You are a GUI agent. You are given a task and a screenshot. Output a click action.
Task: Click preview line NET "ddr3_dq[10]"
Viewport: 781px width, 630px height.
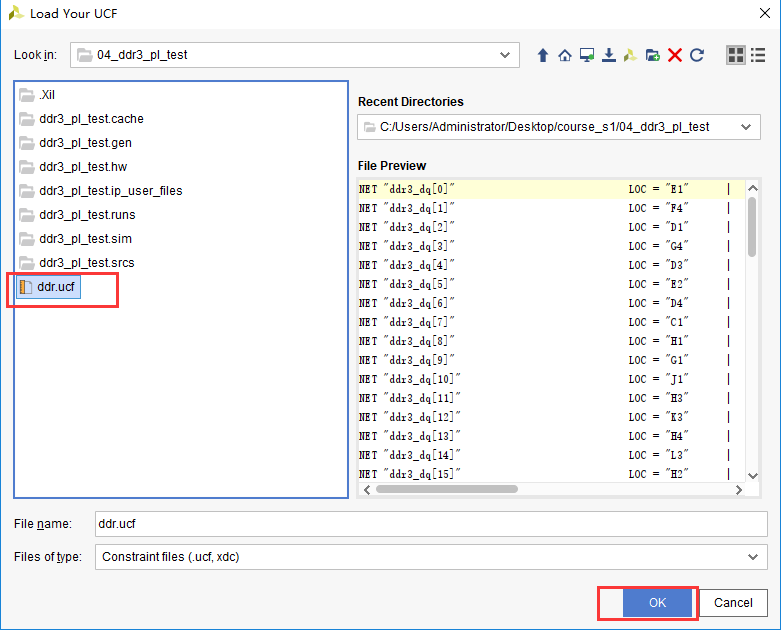pyautogui.click(x=409, y=379)
